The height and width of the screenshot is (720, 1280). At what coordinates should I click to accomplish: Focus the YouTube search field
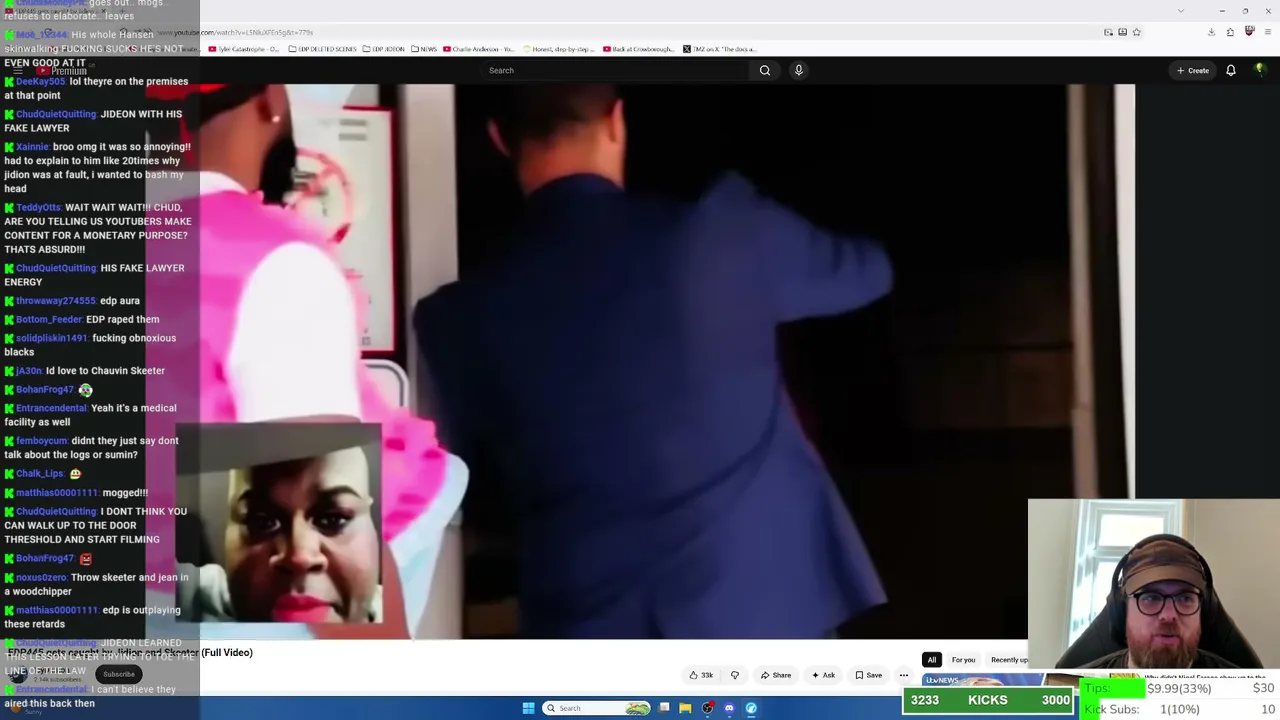tap(615, 70)
